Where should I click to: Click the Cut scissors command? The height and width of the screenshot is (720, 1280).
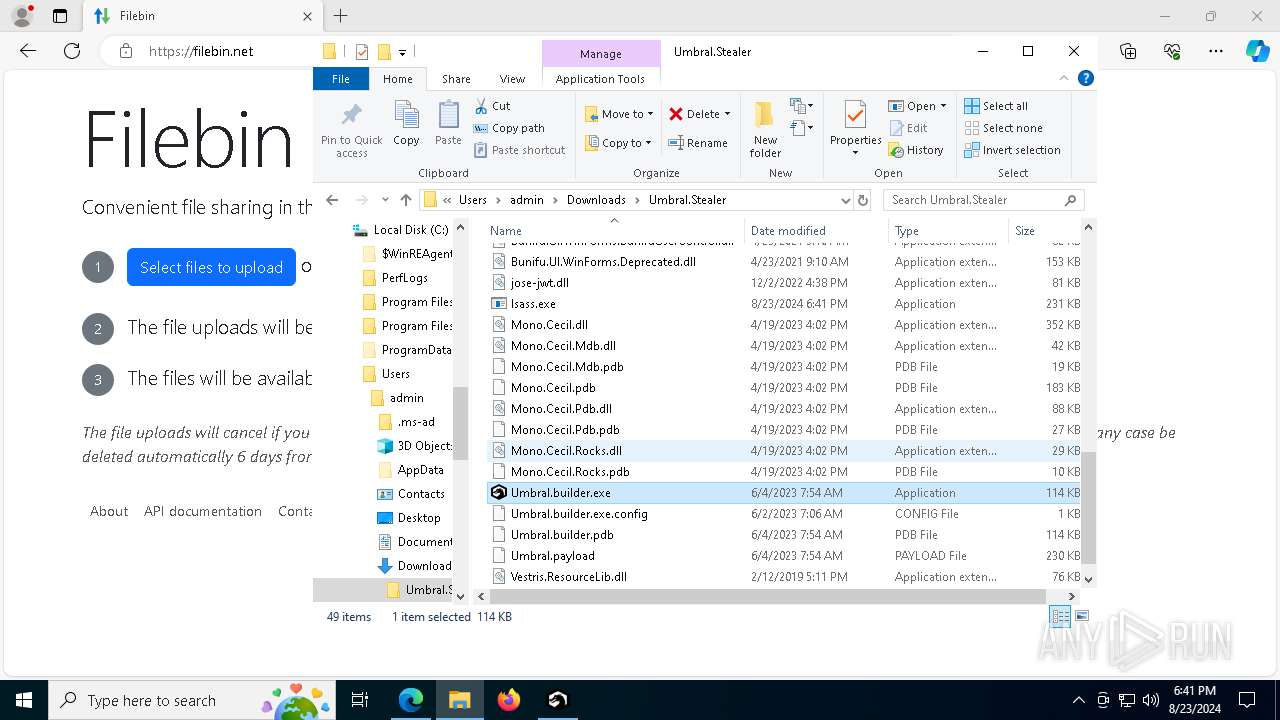tap(492, 106)
